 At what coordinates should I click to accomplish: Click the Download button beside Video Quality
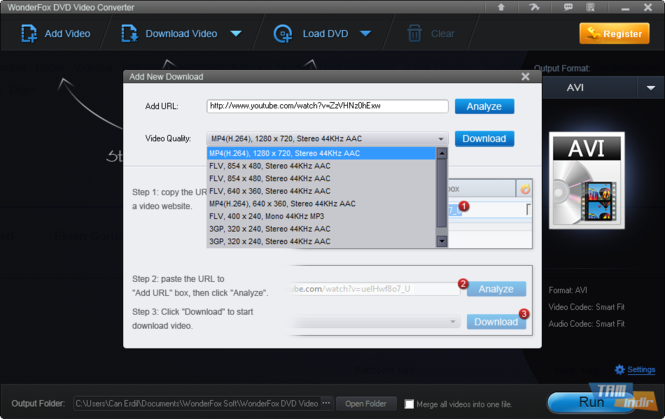[x=484, y=139]
